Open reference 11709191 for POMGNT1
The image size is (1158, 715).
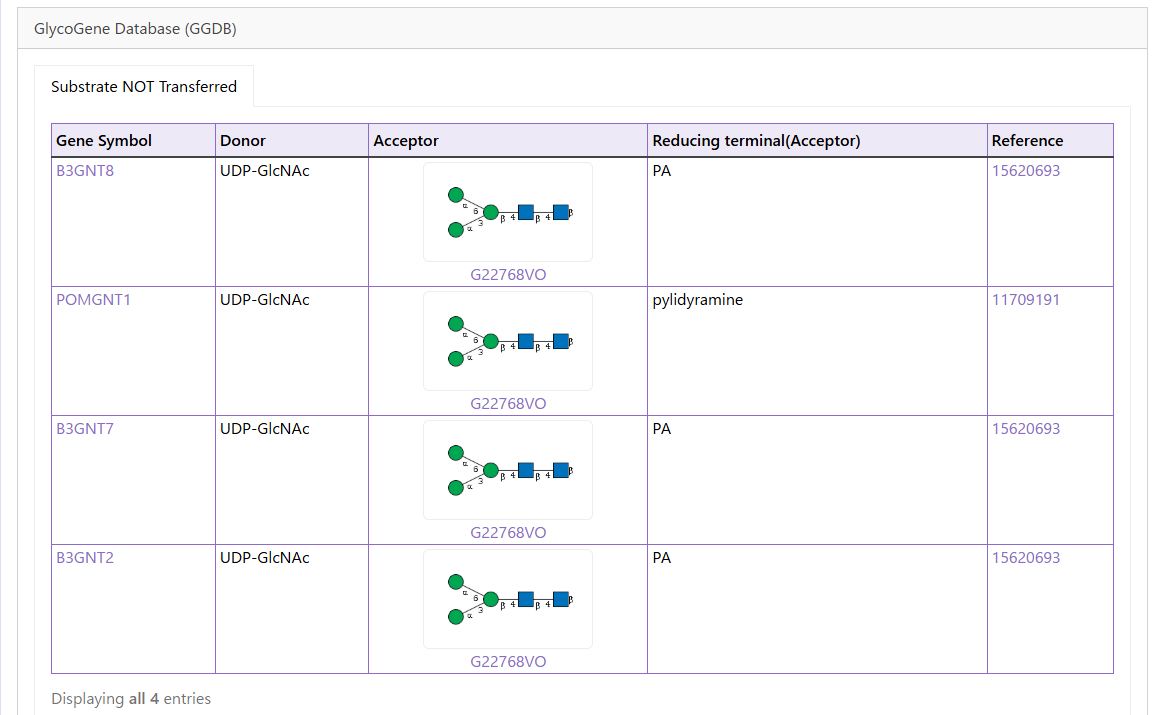pyautogui.click(x=1025, y=300)
